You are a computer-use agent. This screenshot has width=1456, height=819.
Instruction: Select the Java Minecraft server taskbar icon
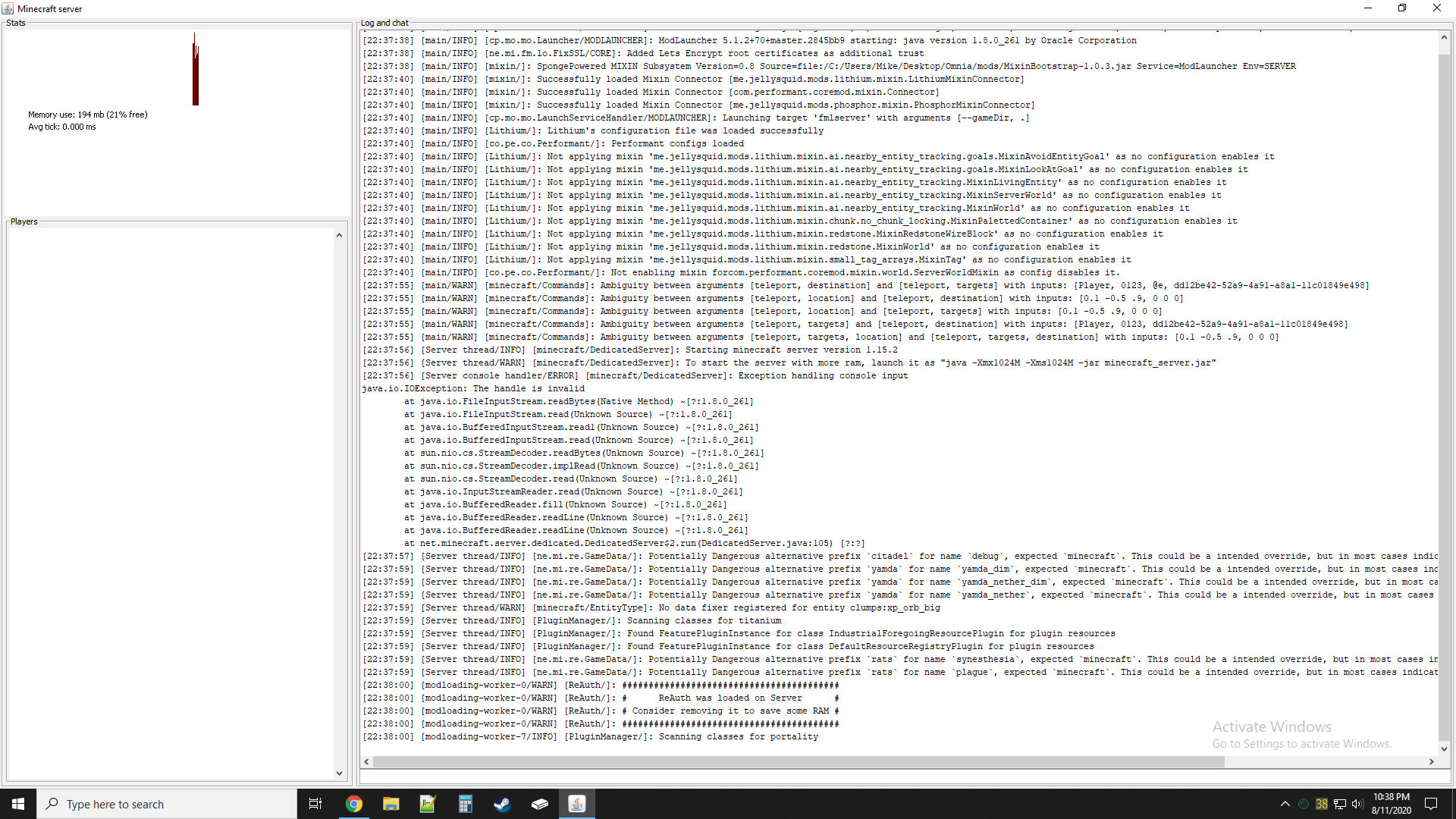coord(577,804)
